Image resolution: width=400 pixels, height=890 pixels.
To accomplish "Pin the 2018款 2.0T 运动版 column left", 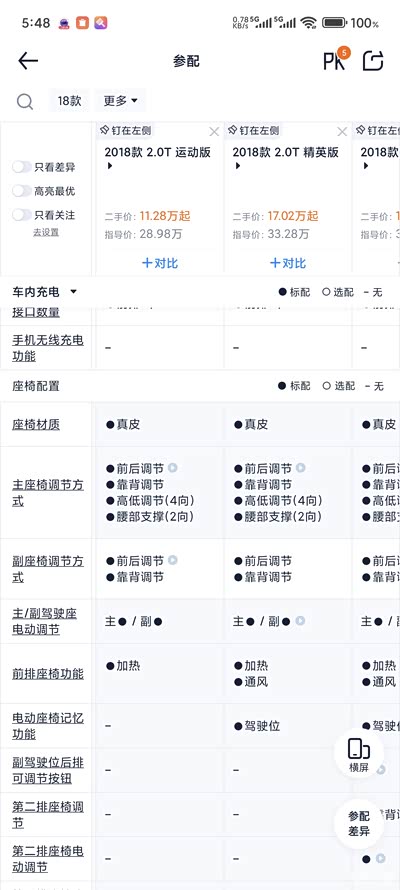I will [x=125, y=131].
